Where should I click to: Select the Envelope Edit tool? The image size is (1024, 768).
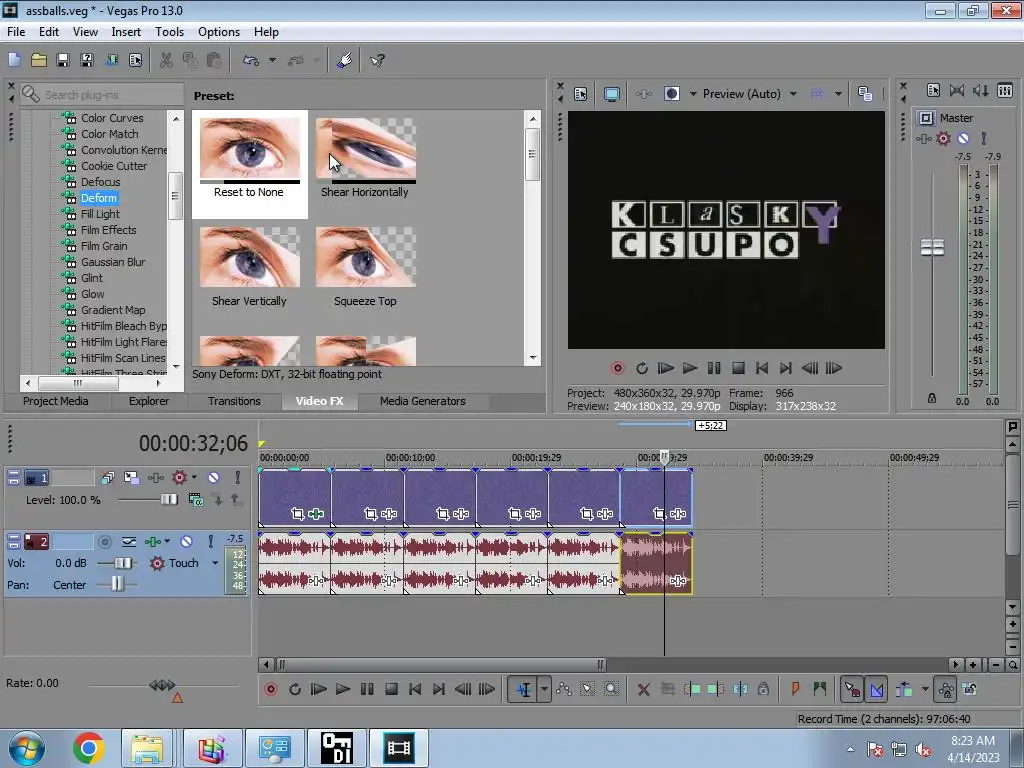point(564,689)
